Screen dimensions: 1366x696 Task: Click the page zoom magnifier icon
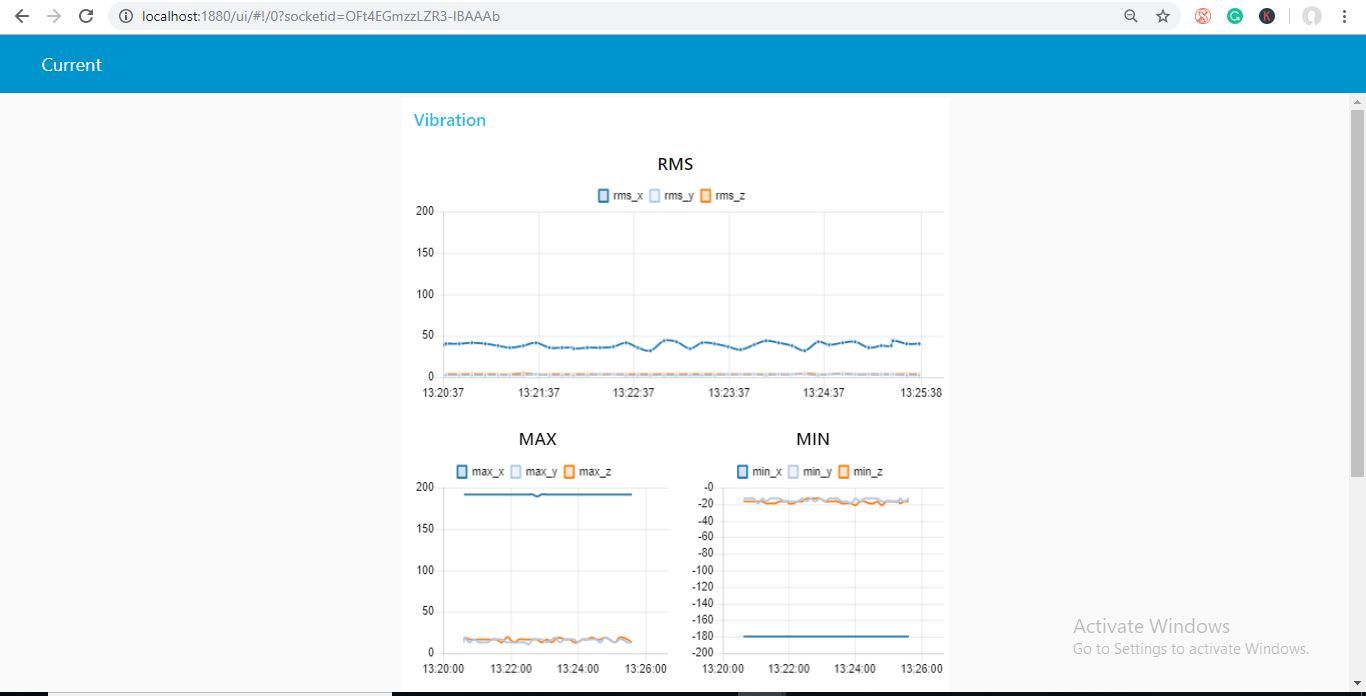pos(1130,16)
